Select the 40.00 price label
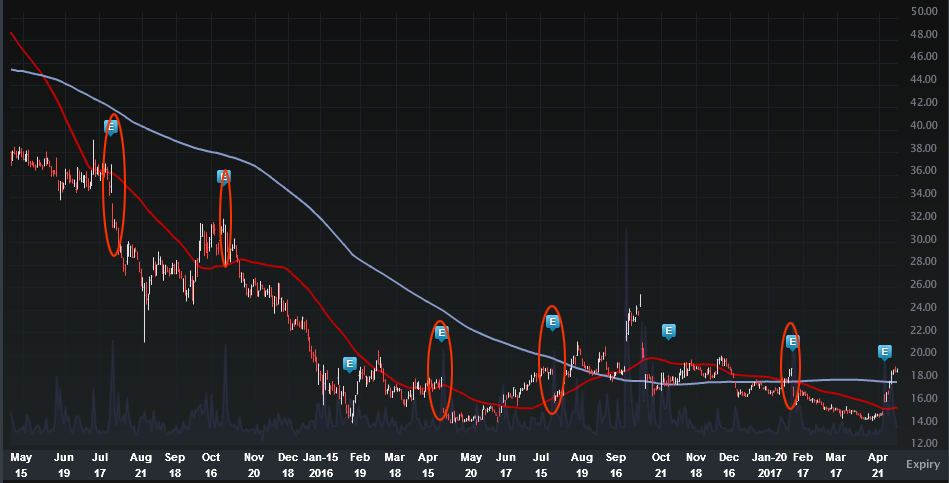 [924, 125]
